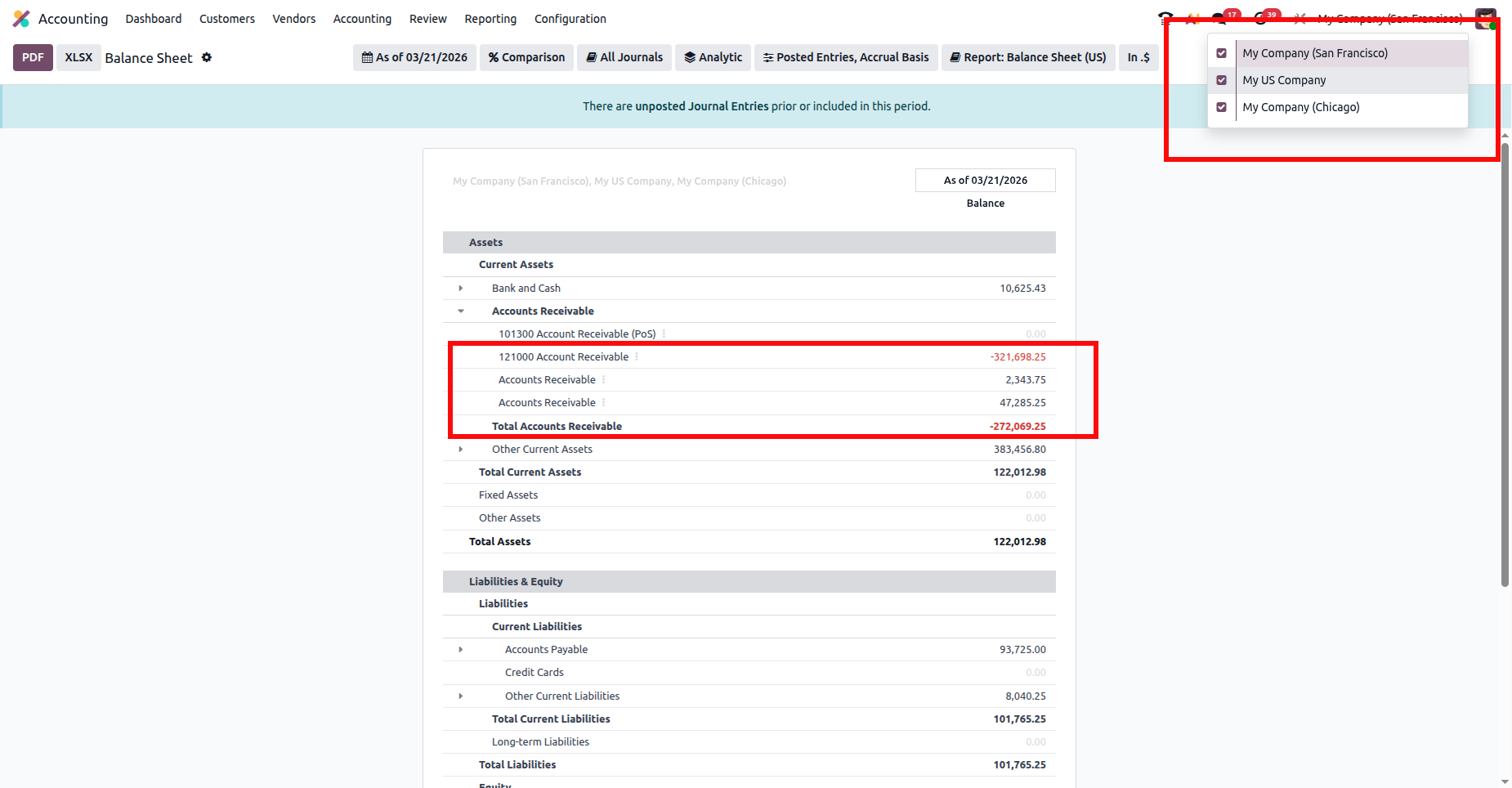Export report using PDF button
1512x788 pixels.
(33, 57)
